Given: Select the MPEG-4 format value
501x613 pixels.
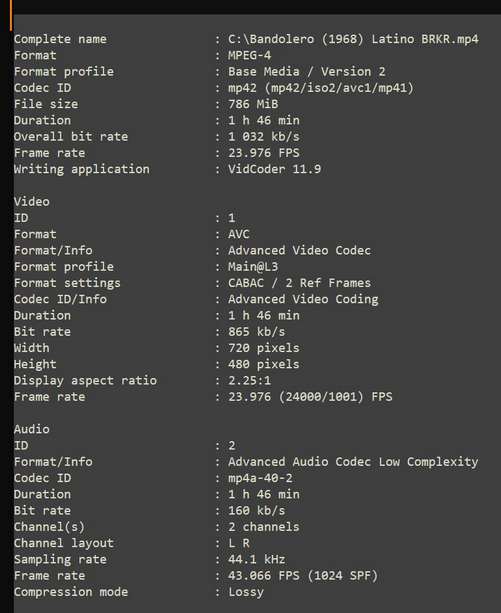Looking at the screenshot, I should point(249,56).
